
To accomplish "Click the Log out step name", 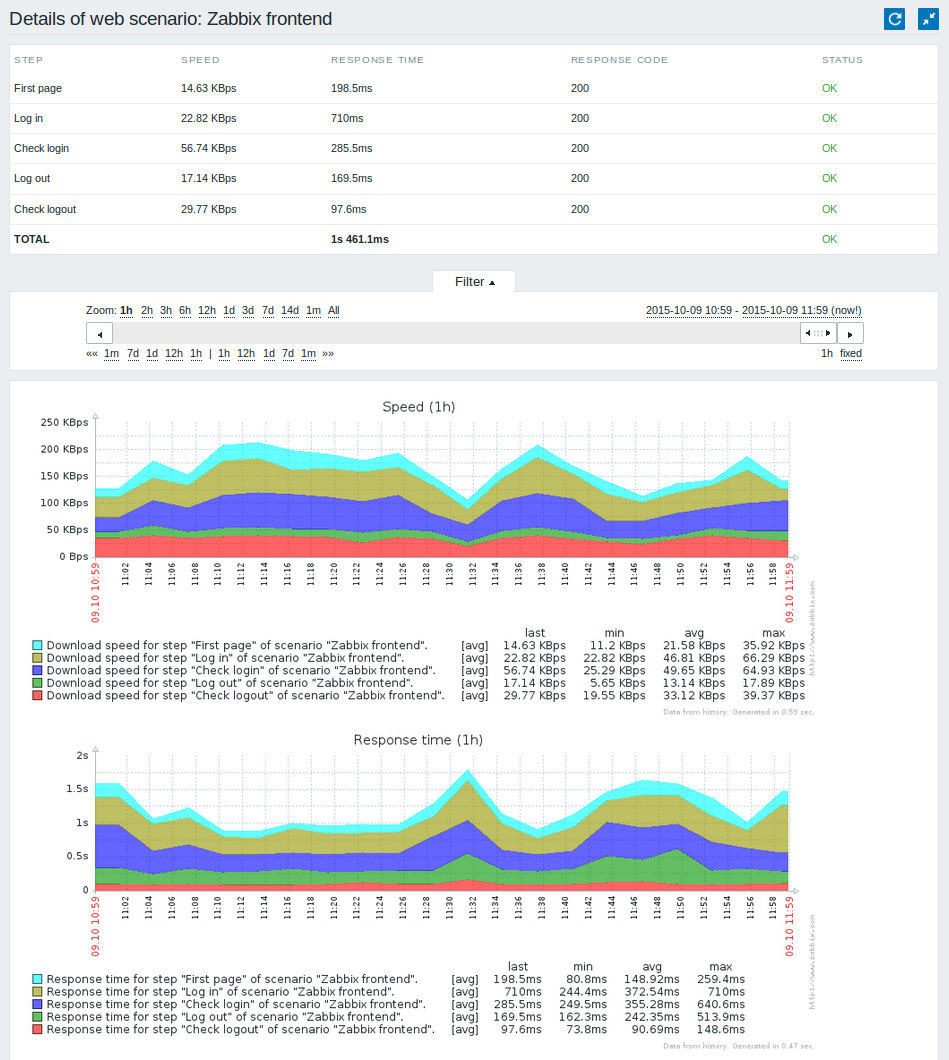I will point(32,178).
